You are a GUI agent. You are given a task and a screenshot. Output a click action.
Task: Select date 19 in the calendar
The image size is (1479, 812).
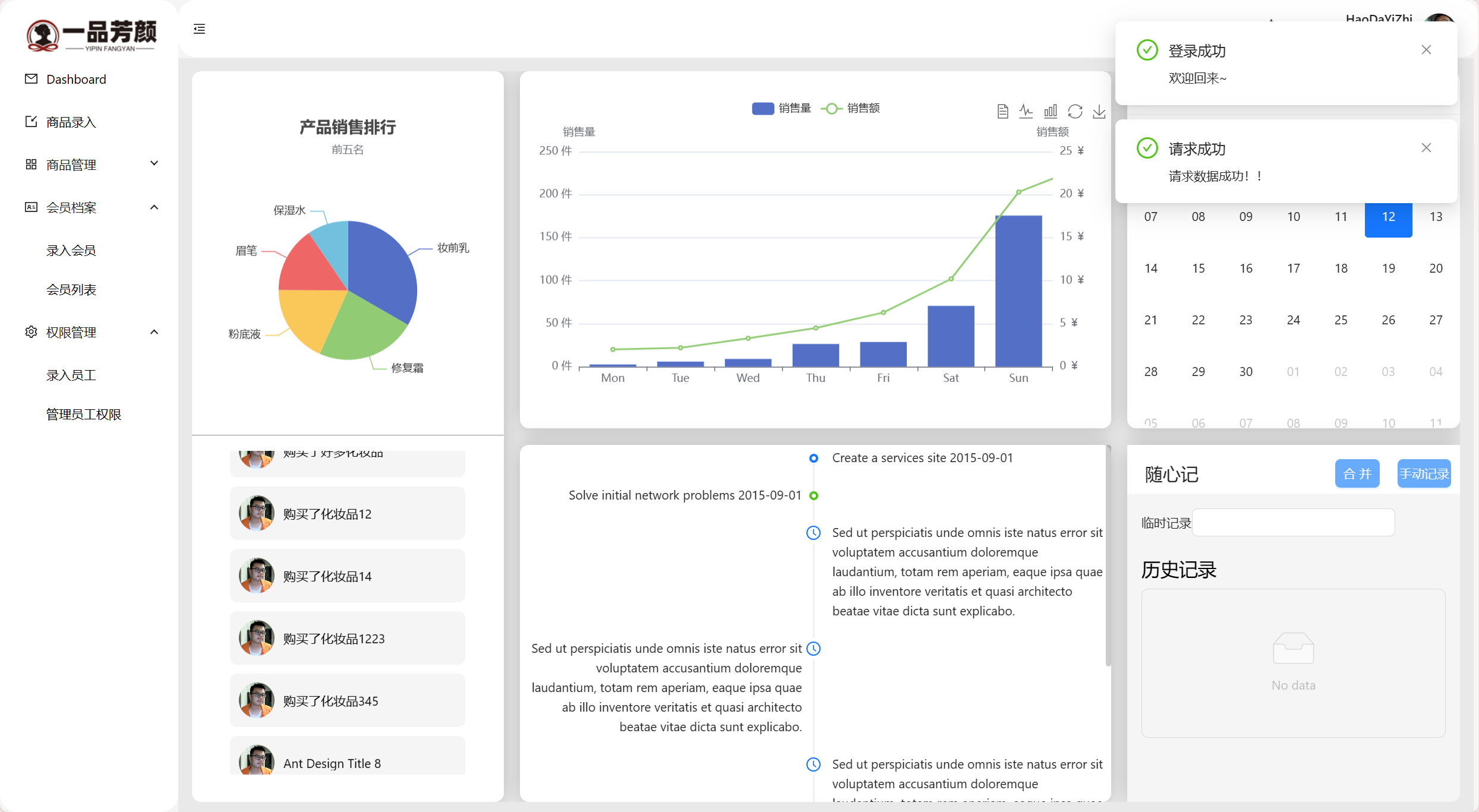(x=1388, y=268)
